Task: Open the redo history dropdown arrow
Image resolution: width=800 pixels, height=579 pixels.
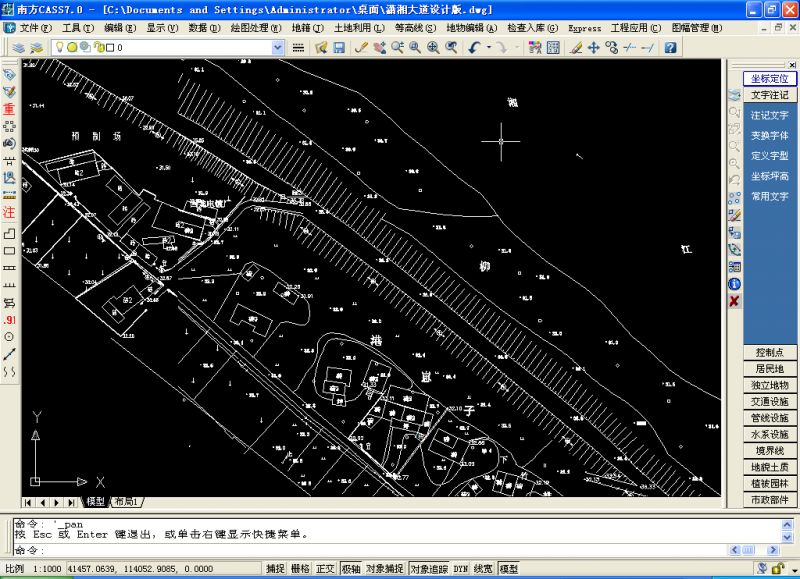Action: [517, 47]
